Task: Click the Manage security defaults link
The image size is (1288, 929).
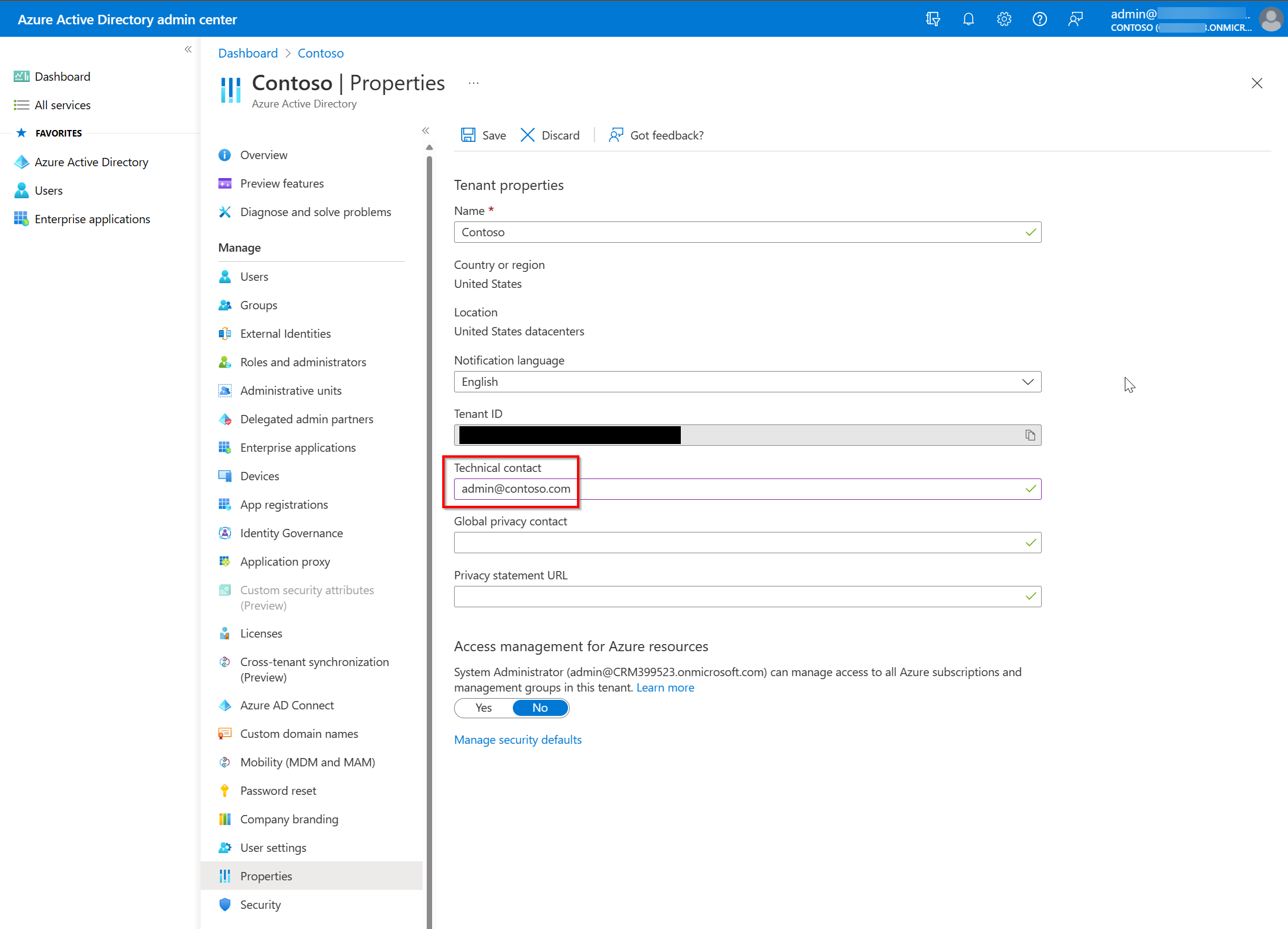Action: [517, 739]
